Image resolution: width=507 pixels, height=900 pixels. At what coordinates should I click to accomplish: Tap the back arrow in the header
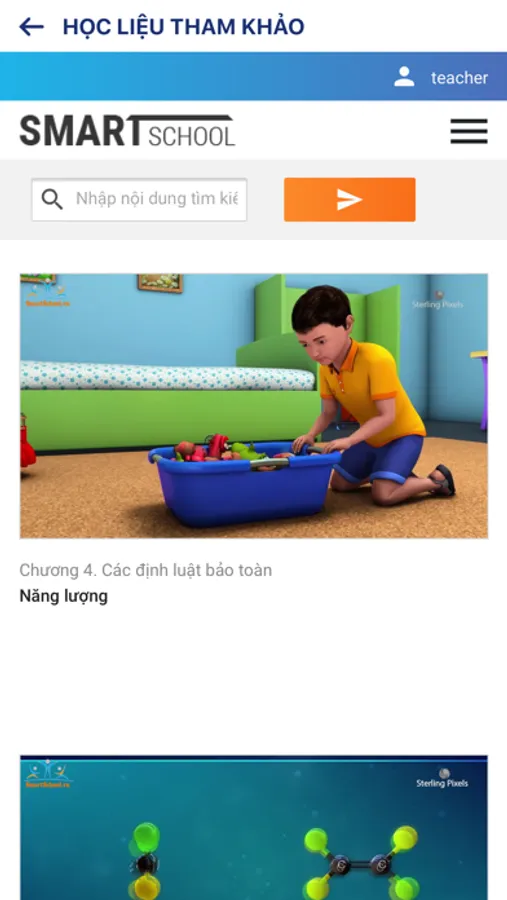[32, 26]
